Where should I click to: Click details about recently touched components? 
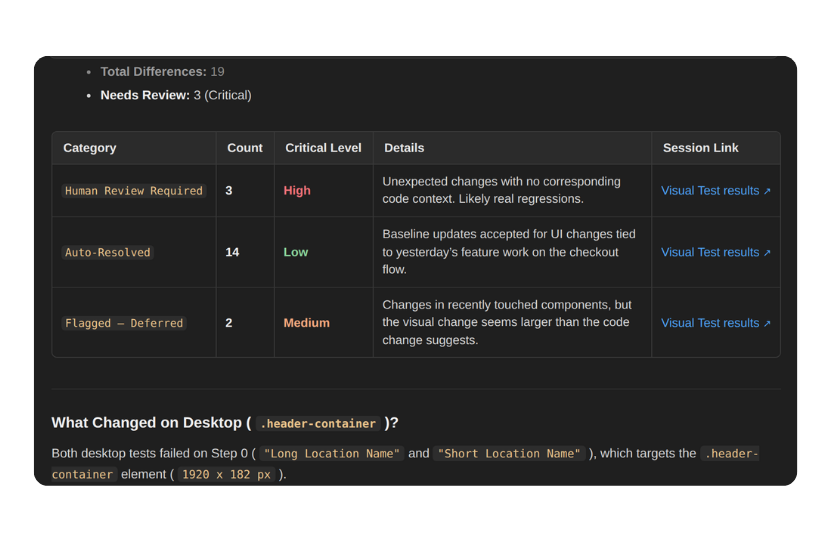pos(507,322)
